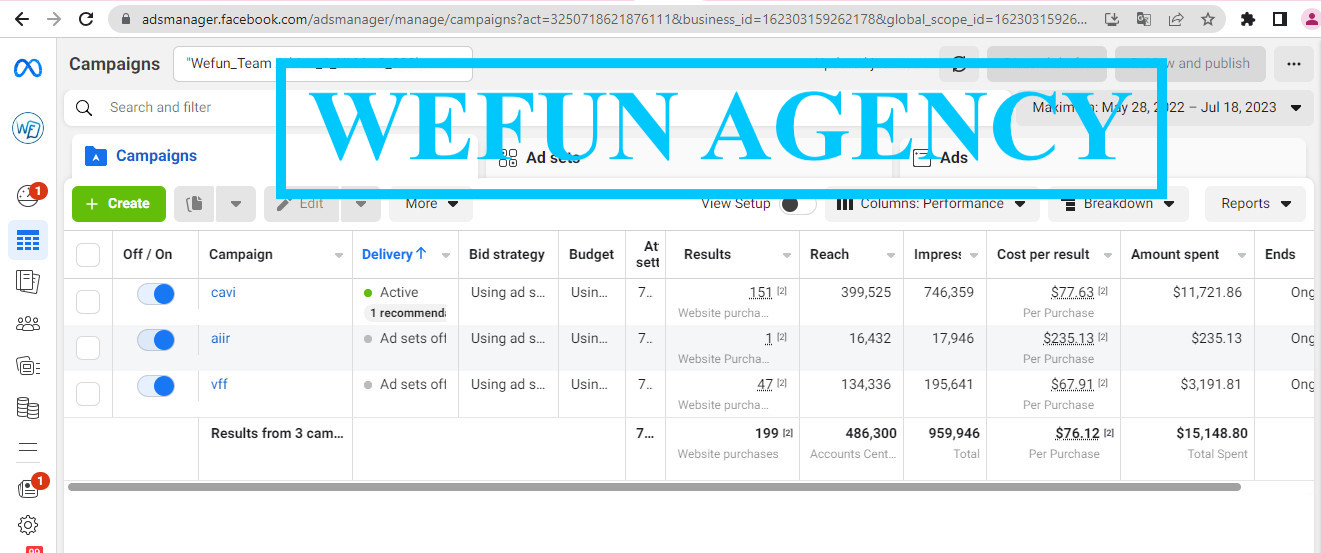Viewport: 1321px width, 553px height.
Task: Open the dropdown arrow beside Edit button
Action: [361, 203]
